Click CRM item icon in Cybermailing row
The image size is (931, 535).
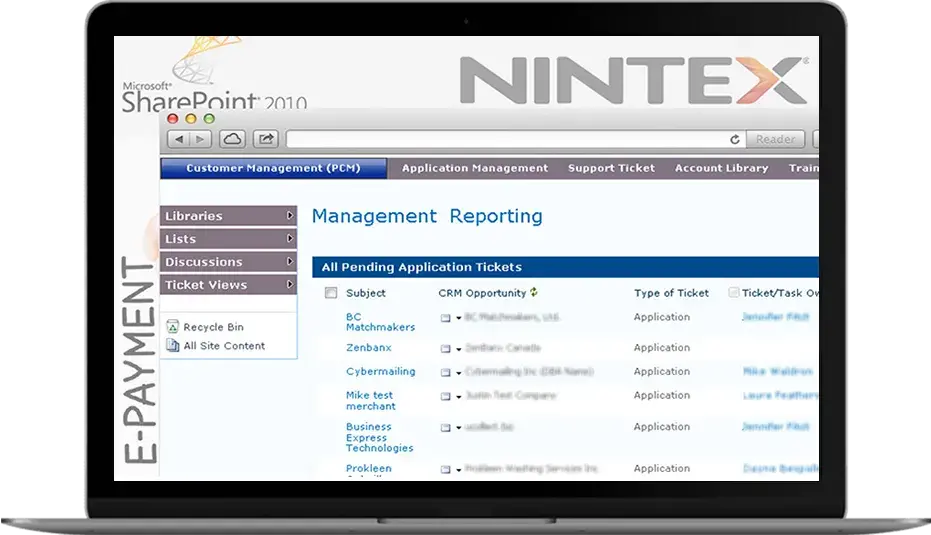pos(445,373)
